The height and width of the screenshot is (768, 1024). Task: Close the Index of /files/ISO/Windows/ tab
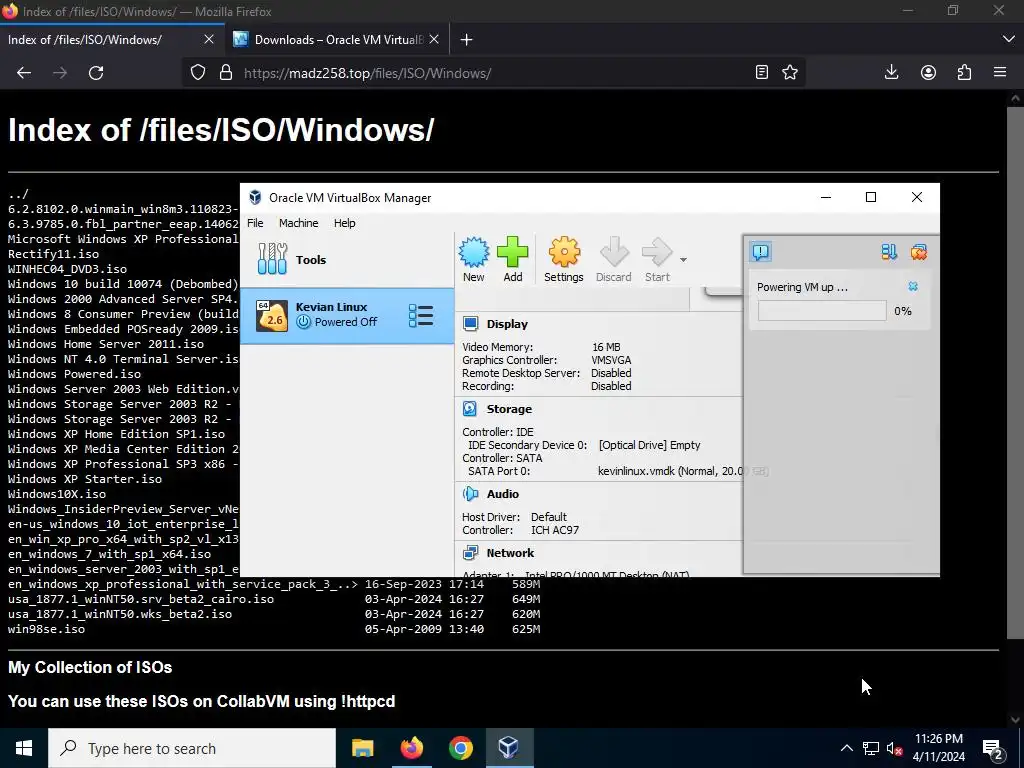pyautogui.click(x=209, y=40)
